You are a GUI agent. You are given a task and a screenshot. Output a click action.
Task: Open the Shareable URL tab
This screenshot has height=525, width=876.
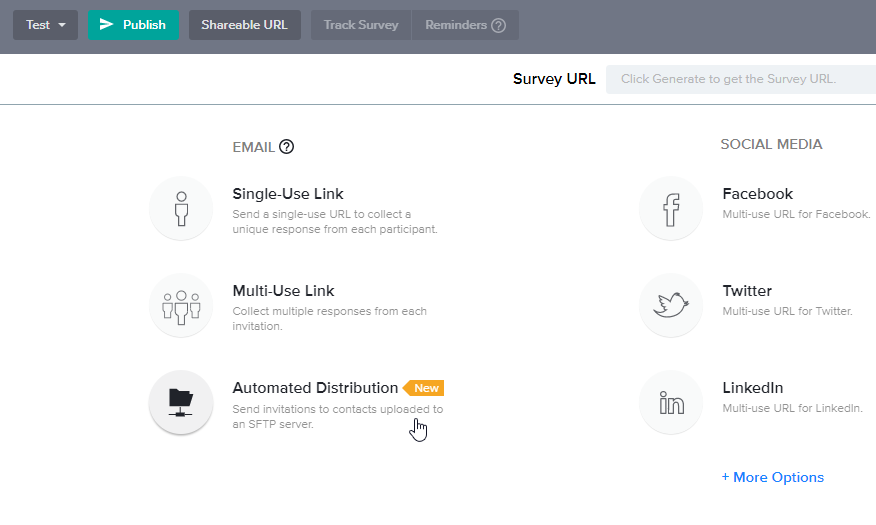click(x=245, y=25)
